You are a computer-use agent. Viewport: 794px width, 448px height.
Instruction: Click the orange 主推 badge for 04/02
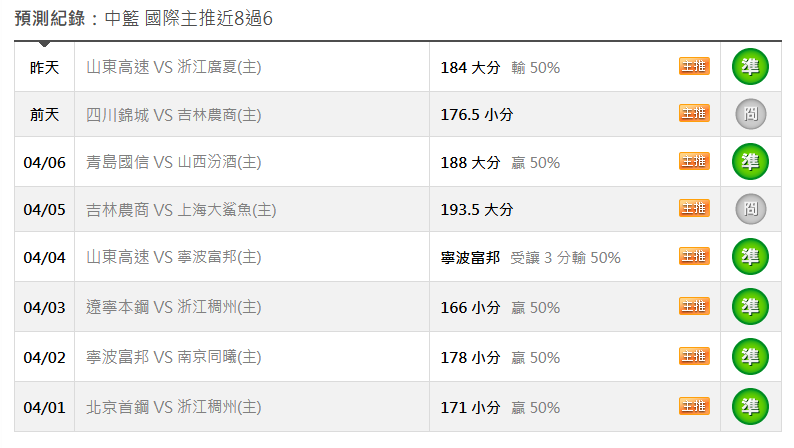click(694, 356)
